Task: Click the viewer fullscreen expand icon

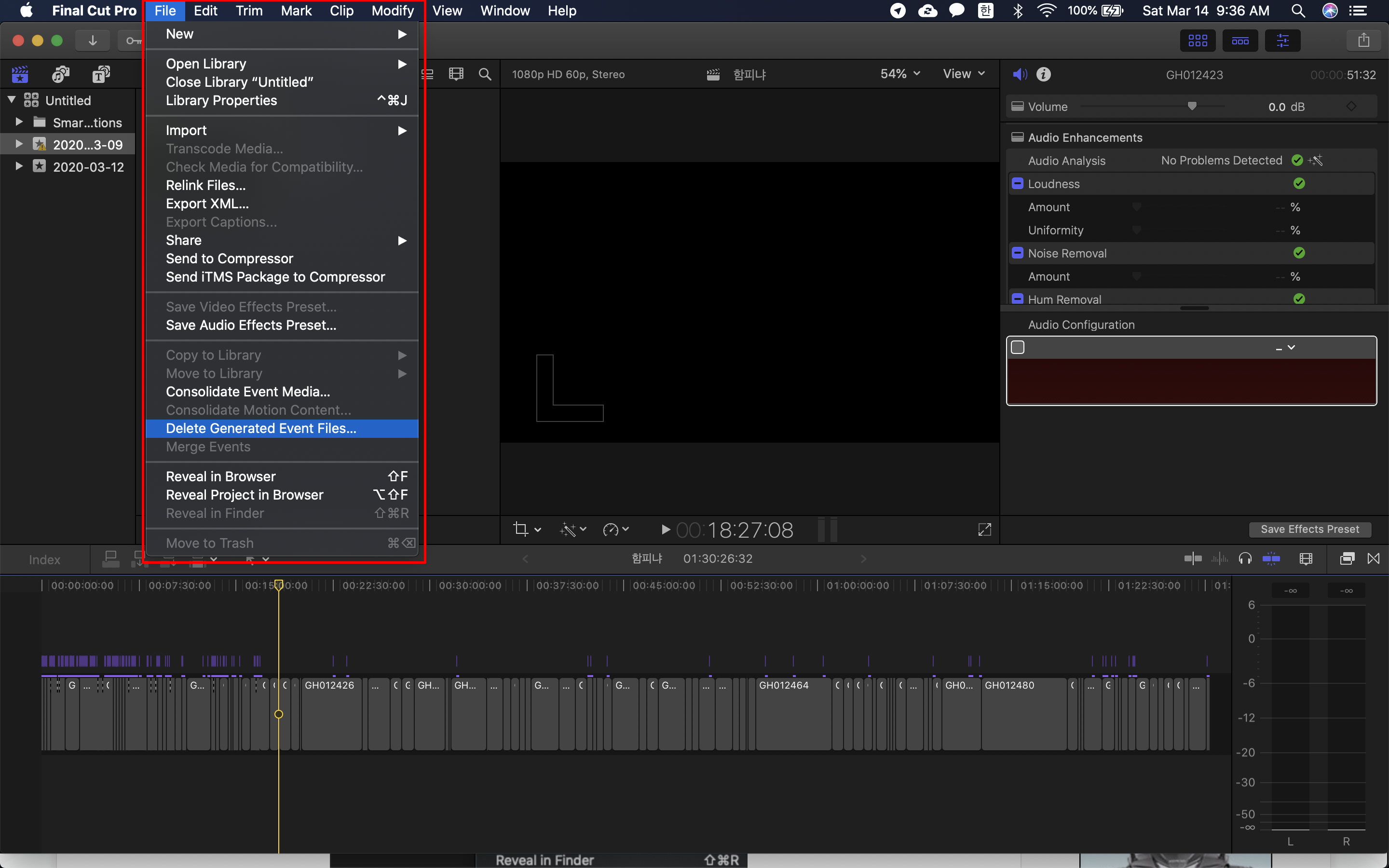Action: (x=984, y=529)
